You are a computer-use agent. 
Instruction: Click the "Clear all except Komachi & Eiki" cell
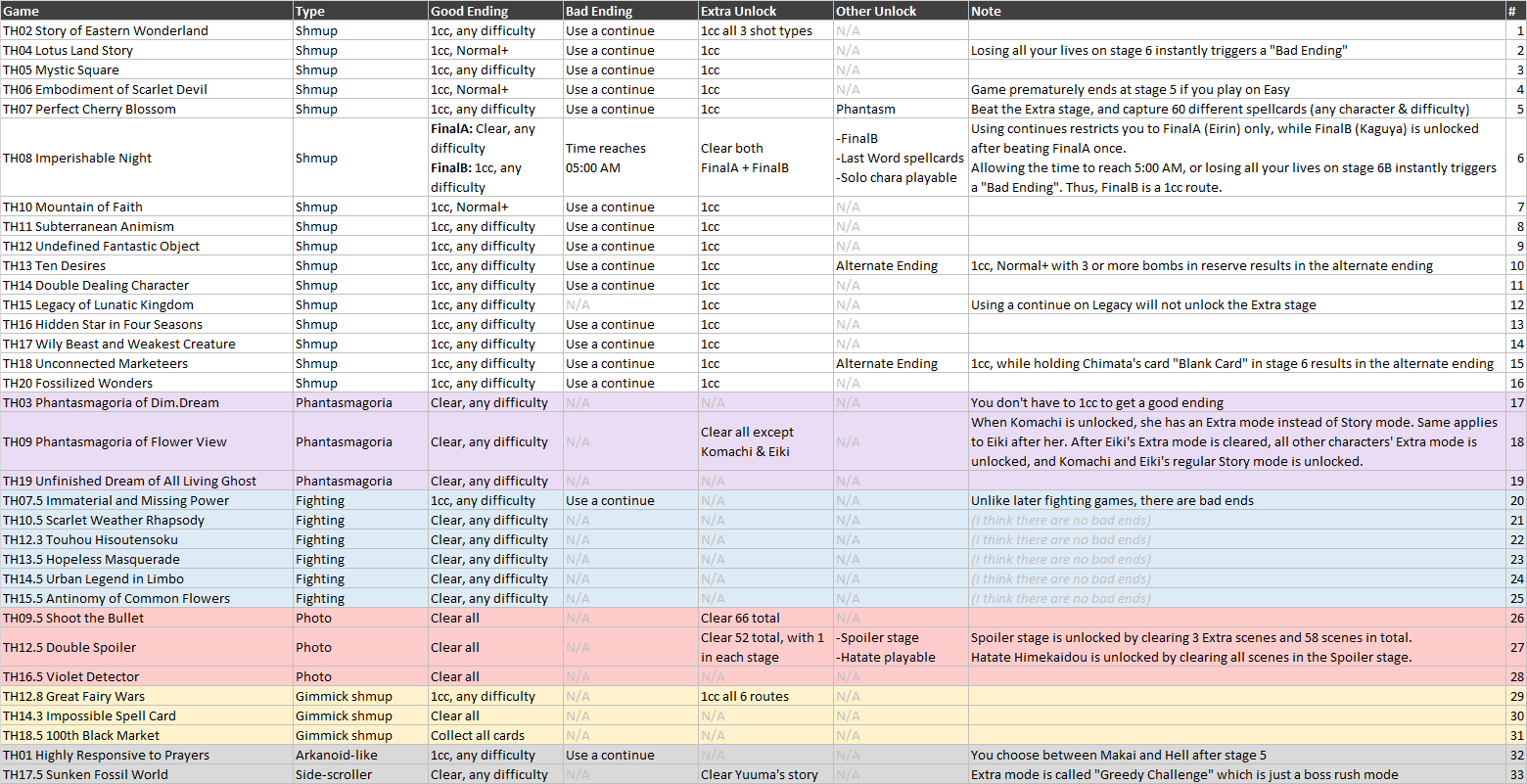tap(765, 441)
